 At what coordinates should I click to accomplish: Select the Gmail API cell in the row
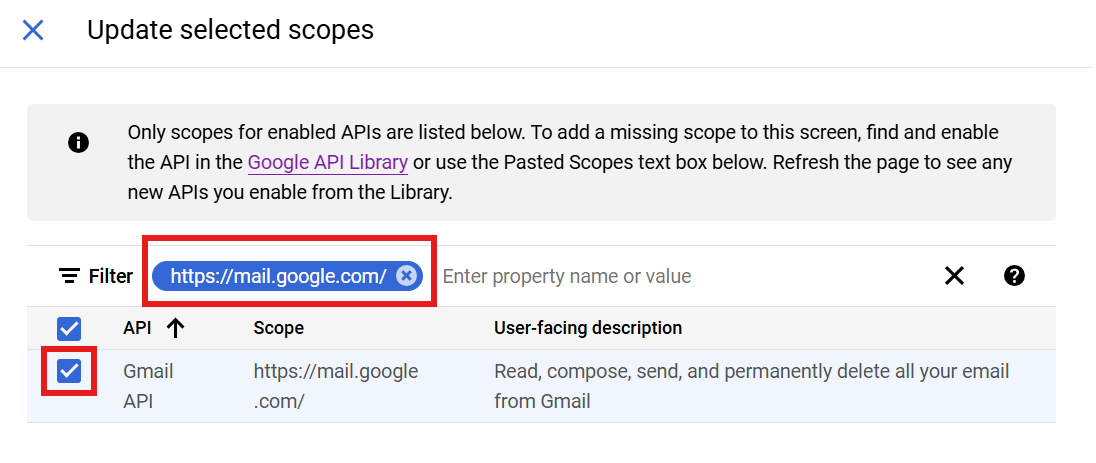(x=148, y=386)
